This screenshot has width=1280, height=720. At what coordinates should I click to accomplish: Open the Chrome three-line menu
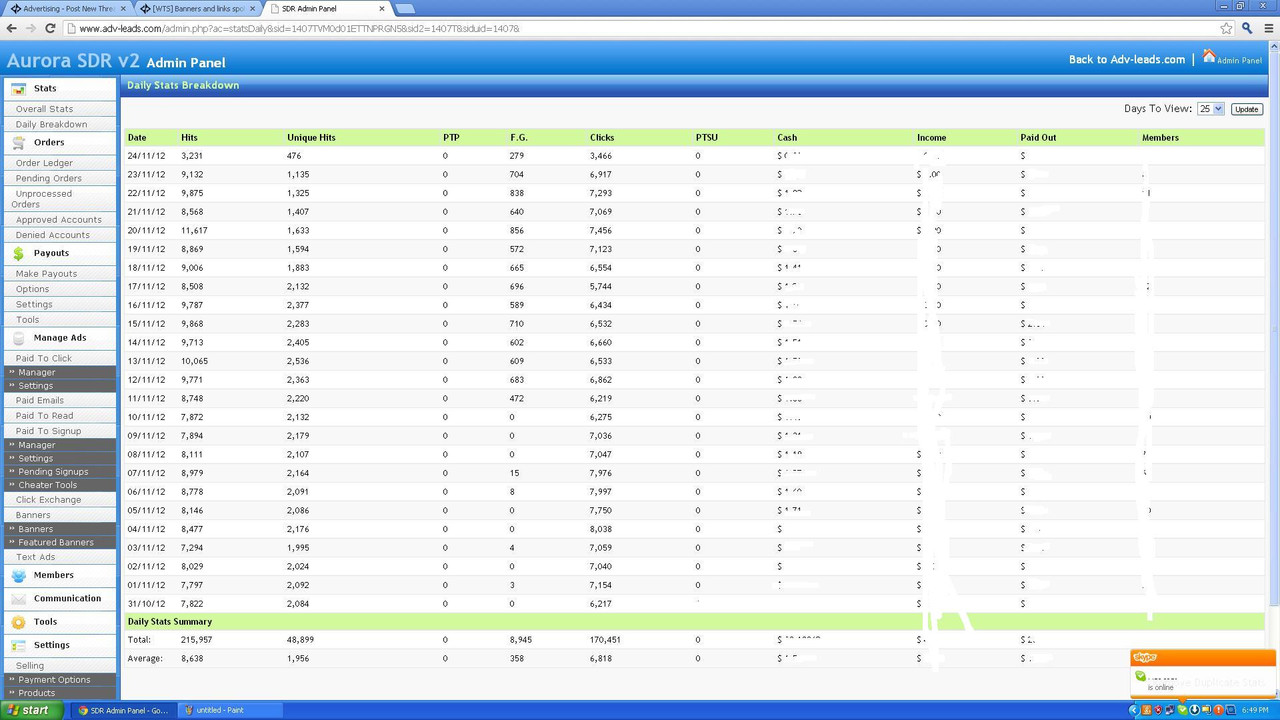point(1269,28)
